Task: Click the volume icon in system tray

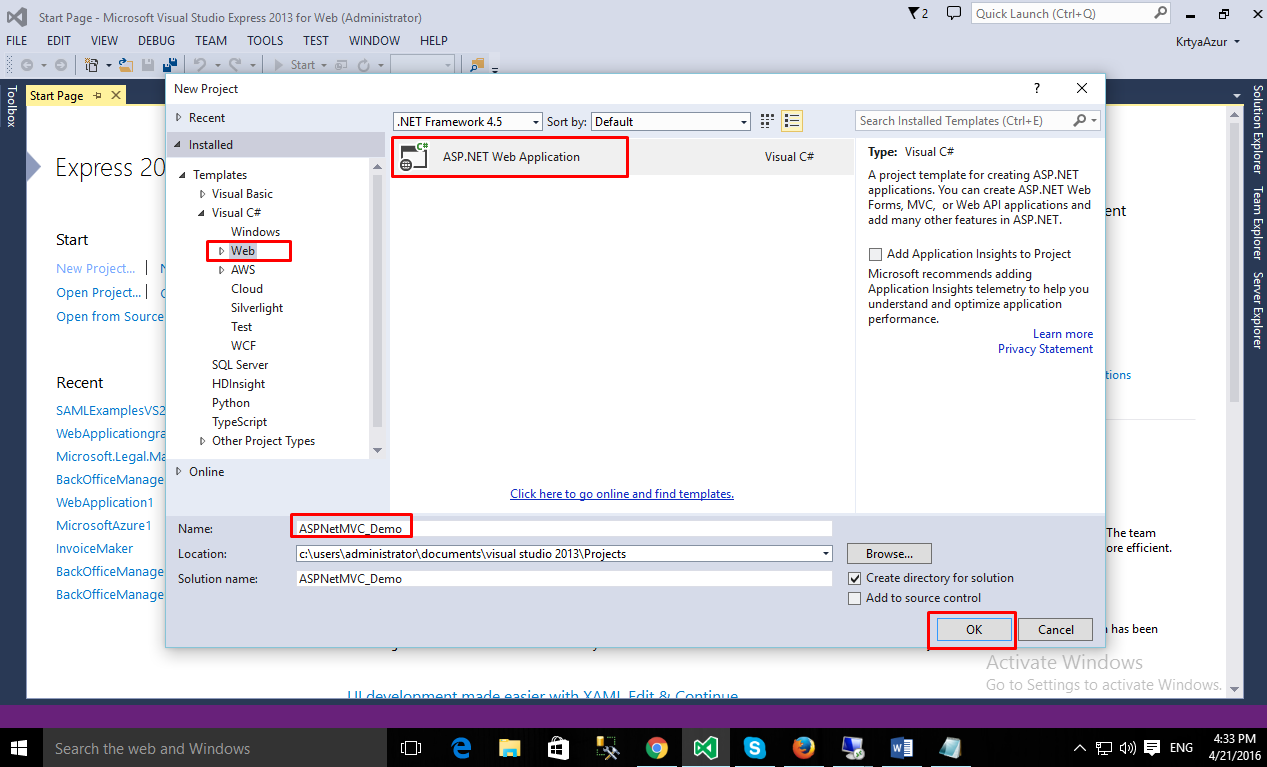Action: [1128, 748]
